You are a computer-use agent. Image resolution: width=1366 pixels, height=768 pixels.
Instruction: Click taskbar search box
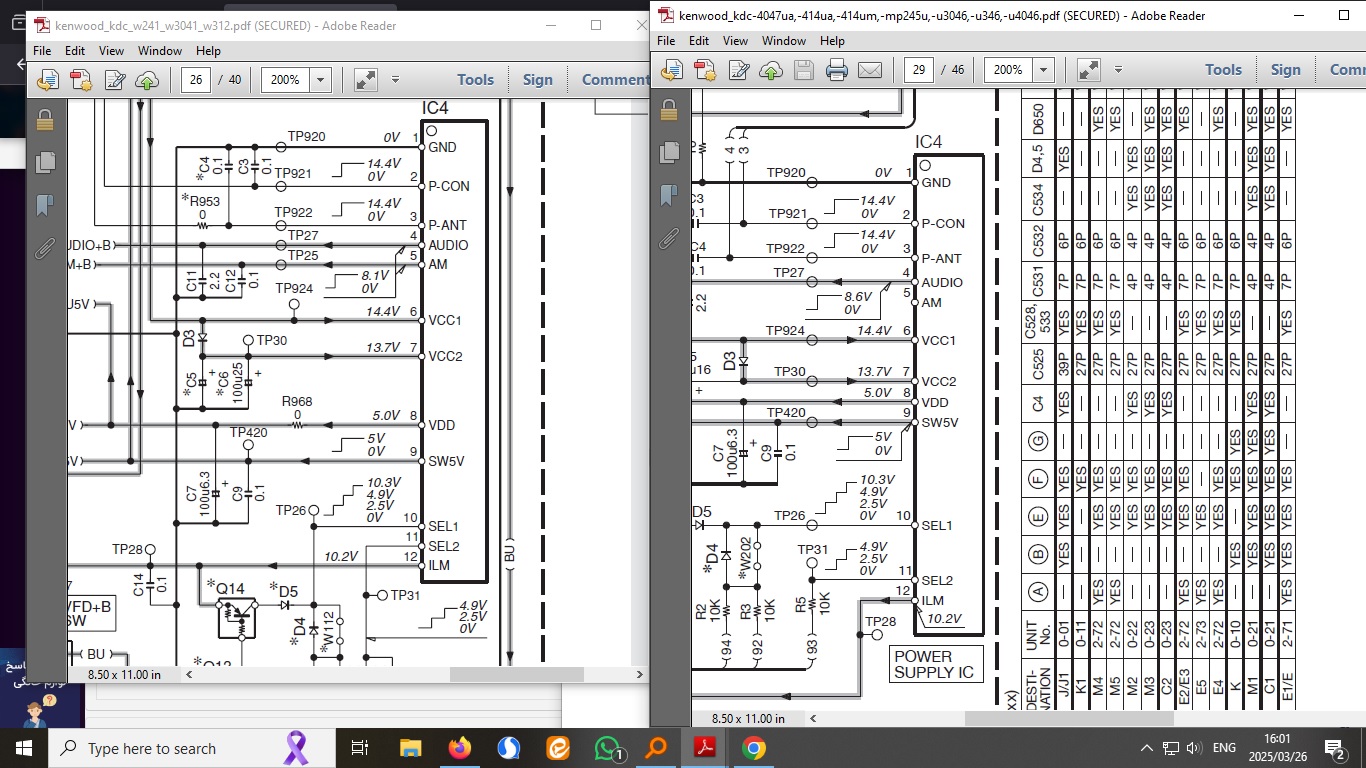[x=192, y=748]
